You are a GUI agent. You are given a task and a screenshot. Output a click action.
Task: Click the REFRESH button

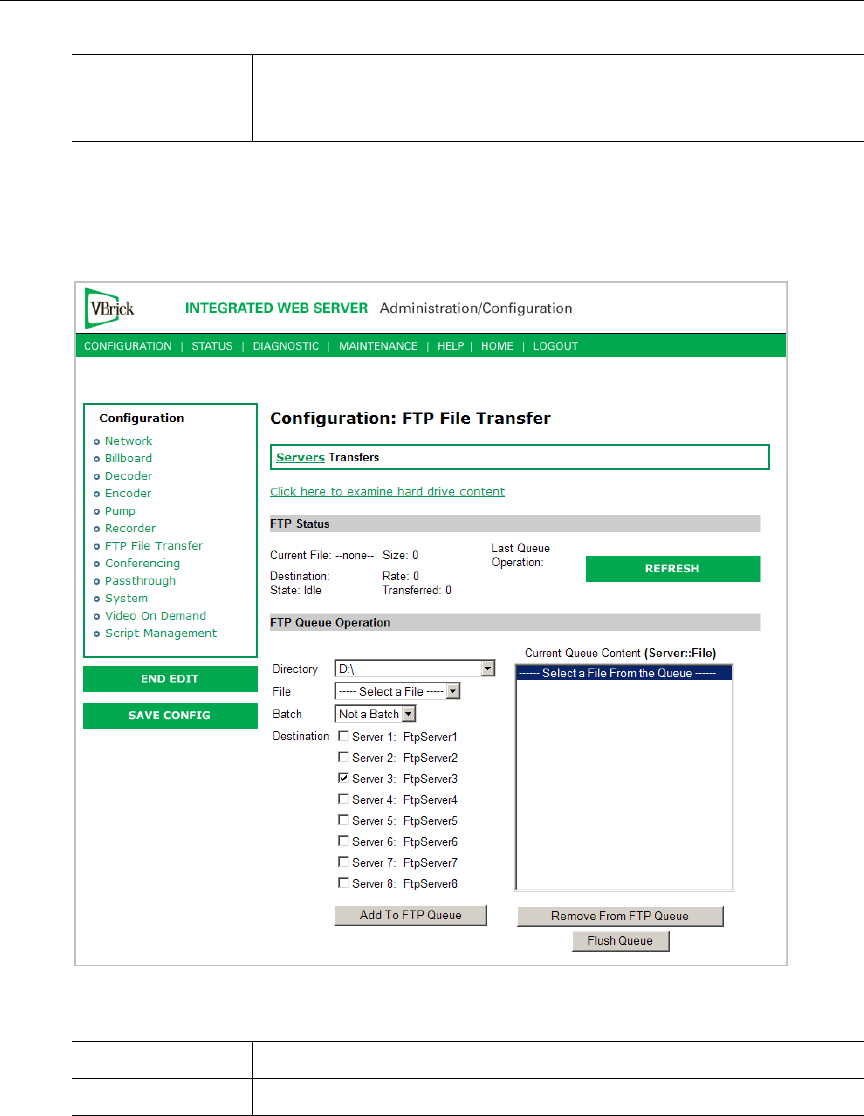coord(673,569)
